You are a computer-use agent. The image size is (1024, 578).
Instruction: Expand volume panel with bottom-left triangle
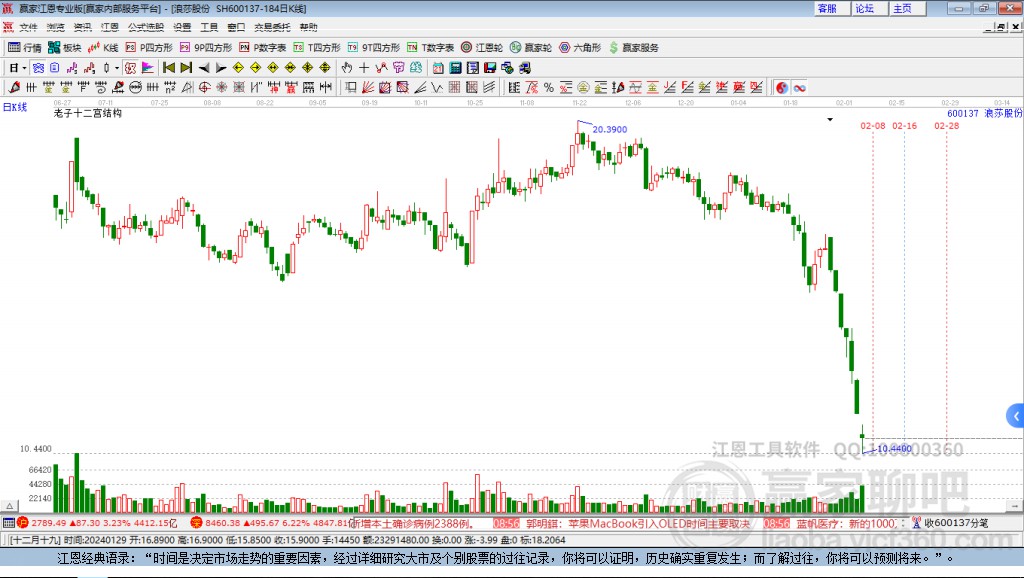pos(9,506)
